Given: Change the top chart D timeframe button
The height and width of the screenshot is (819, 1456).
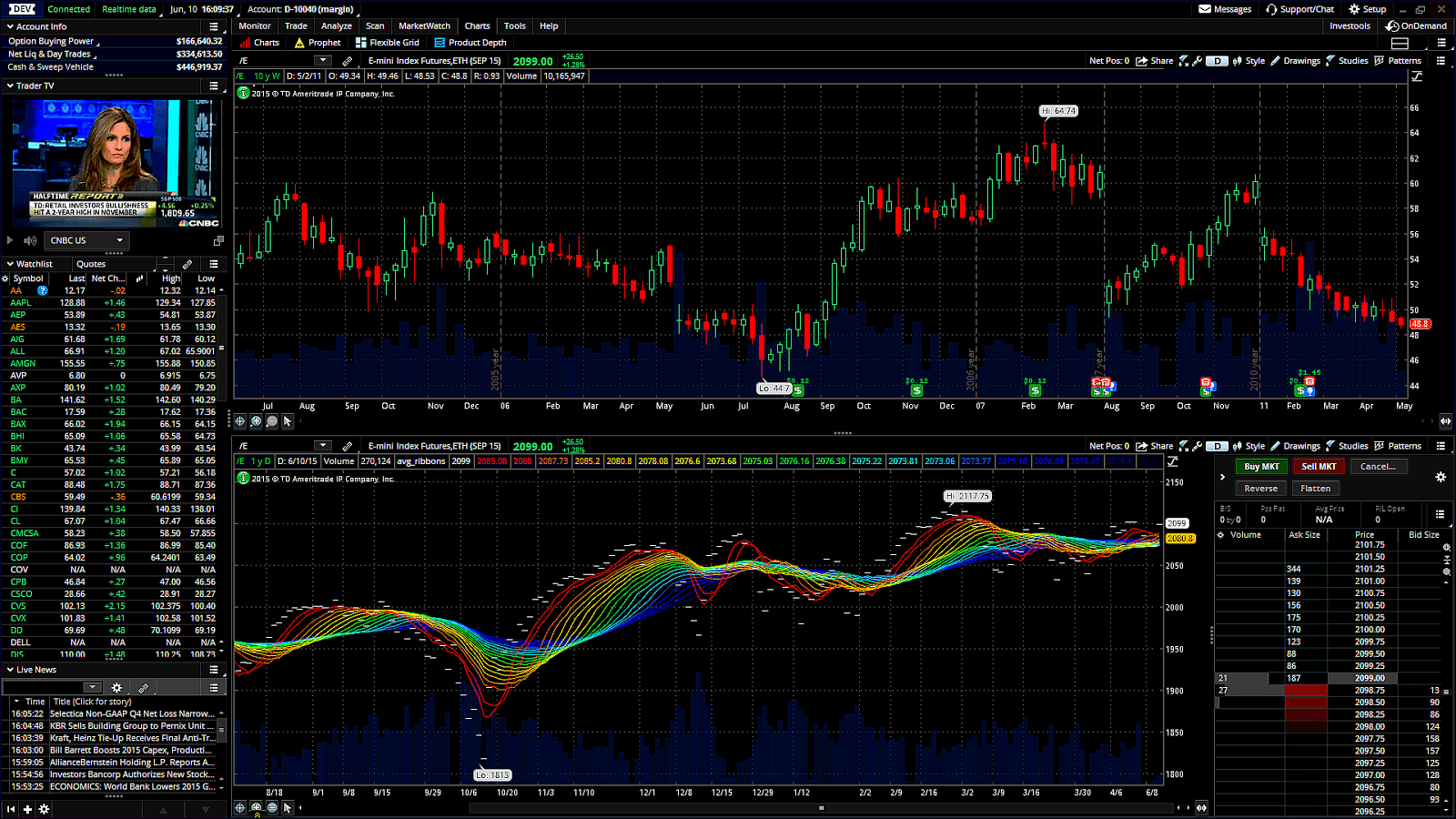Looking at the screenshot, I should (1217, 61).
